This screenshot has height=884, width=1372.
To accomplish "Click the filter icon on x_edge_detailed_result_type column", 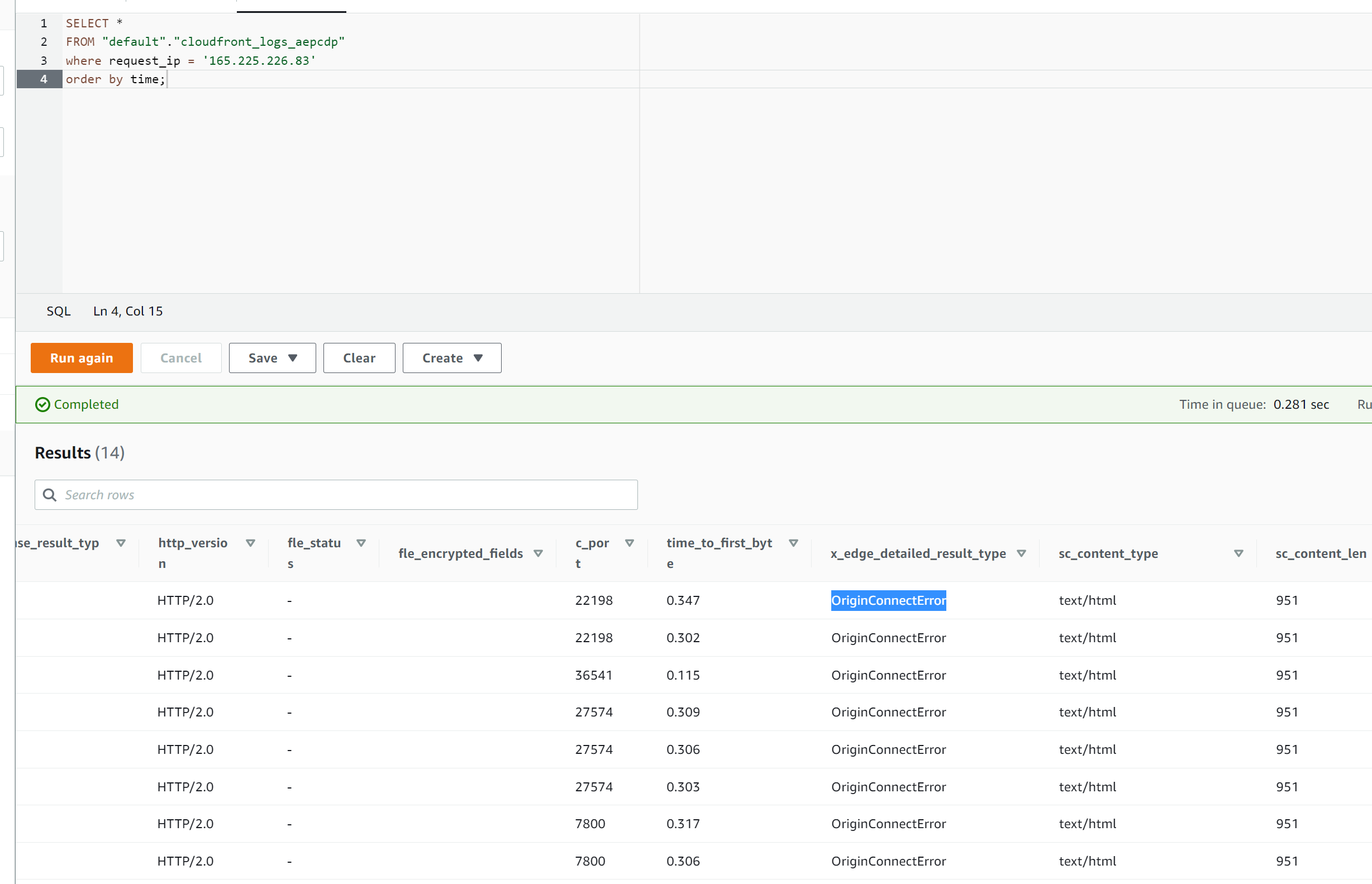I will coord(1022,553).
